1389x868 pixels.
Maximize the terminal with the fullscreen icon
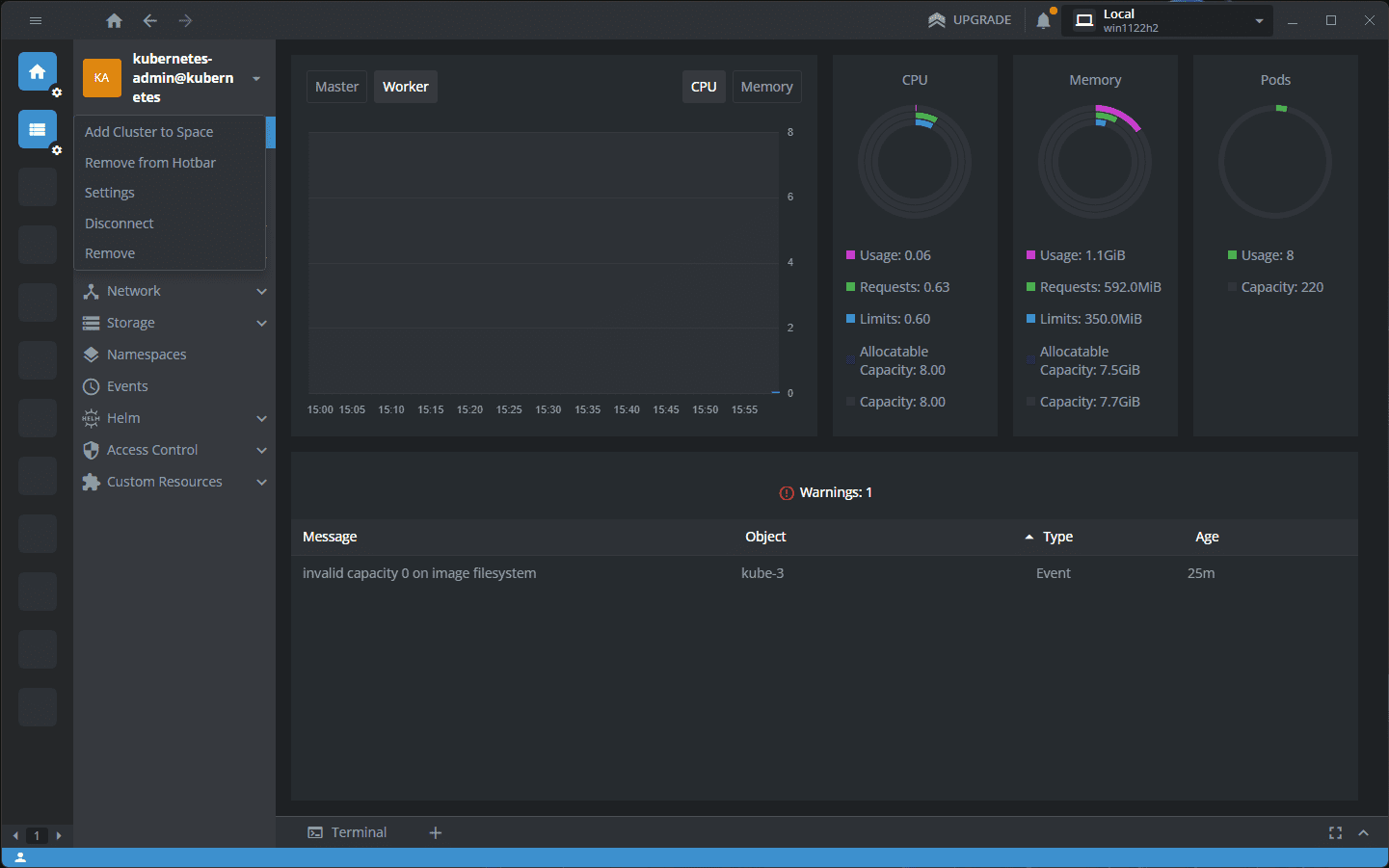[1335, 832]
